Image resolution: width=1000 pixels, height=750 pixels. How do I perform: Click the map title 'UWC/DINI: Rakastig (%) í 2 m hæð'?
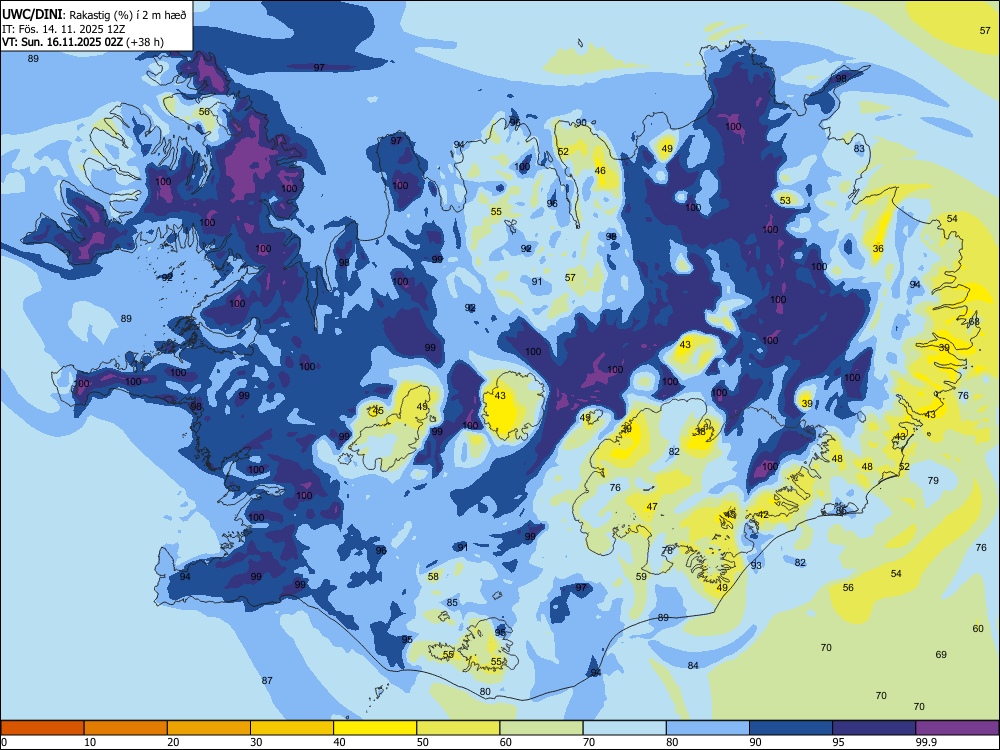pos(94,14)
